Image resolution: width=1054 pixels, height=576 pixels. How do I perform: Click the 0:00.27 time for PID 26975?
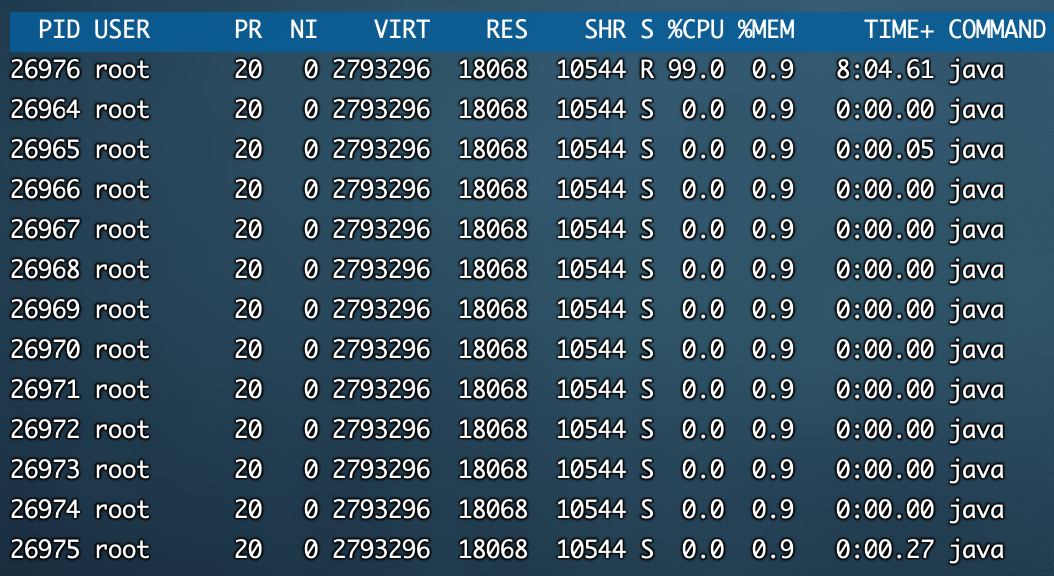pyautogui.click(x=885, y=549)
